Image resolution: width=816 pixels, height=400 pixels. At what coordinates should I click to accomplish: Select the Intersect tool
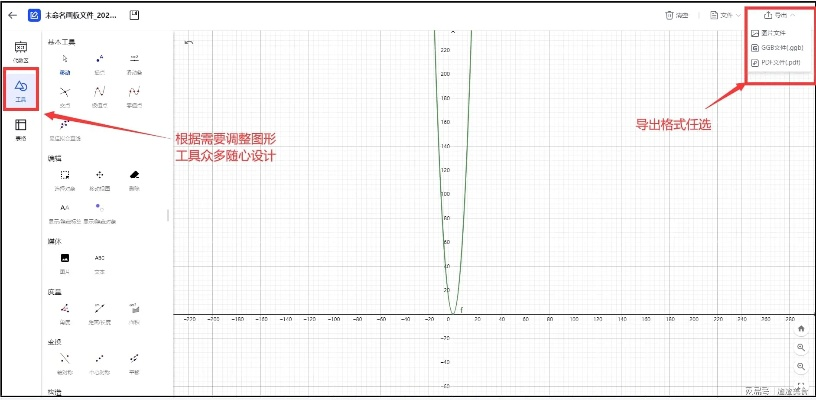click(x=64, y=94)
